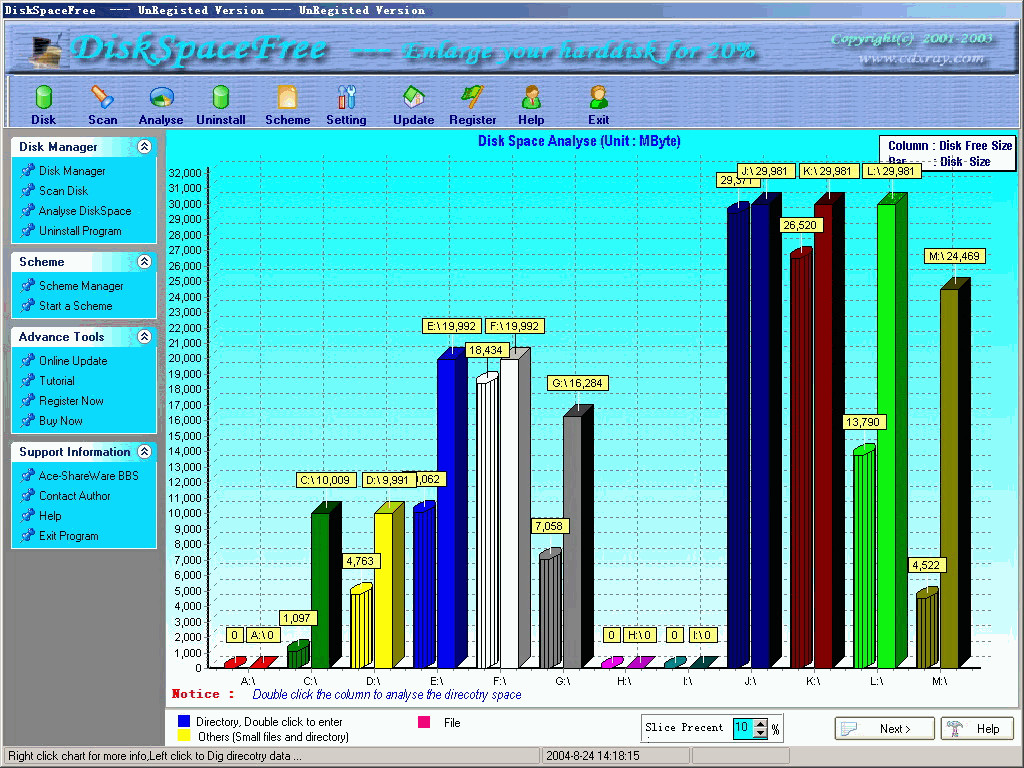1024x768 pixels.
Task: Open Ace-ShareWare BBS link
Action: (x=89, y=476)
